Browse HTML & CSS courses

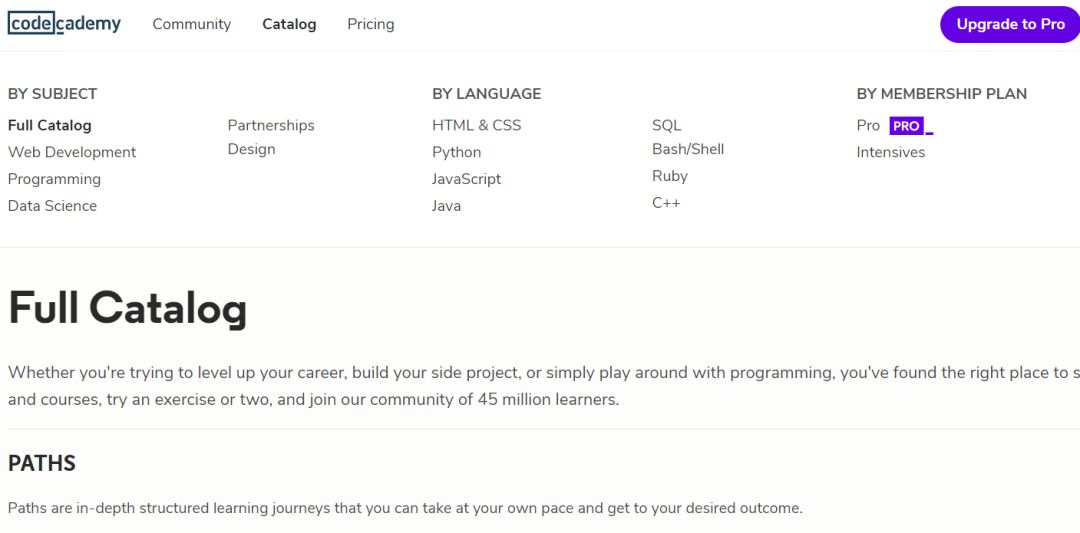click(x=476, y=125)
